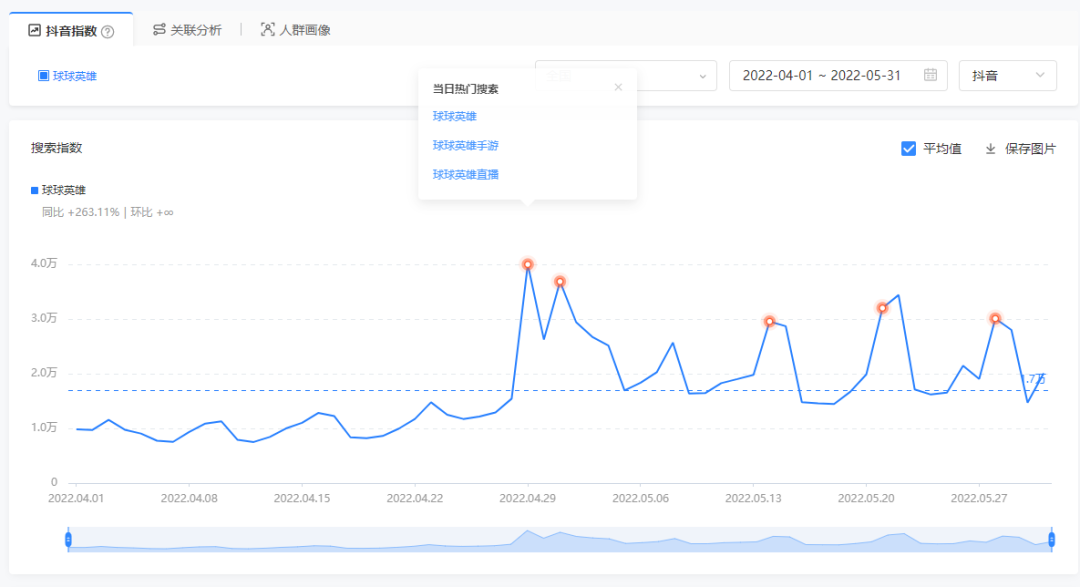Open the 球球英雄直播 hot search link
The width and height of the screenshot is (1080, 587).
click(466, 174)
